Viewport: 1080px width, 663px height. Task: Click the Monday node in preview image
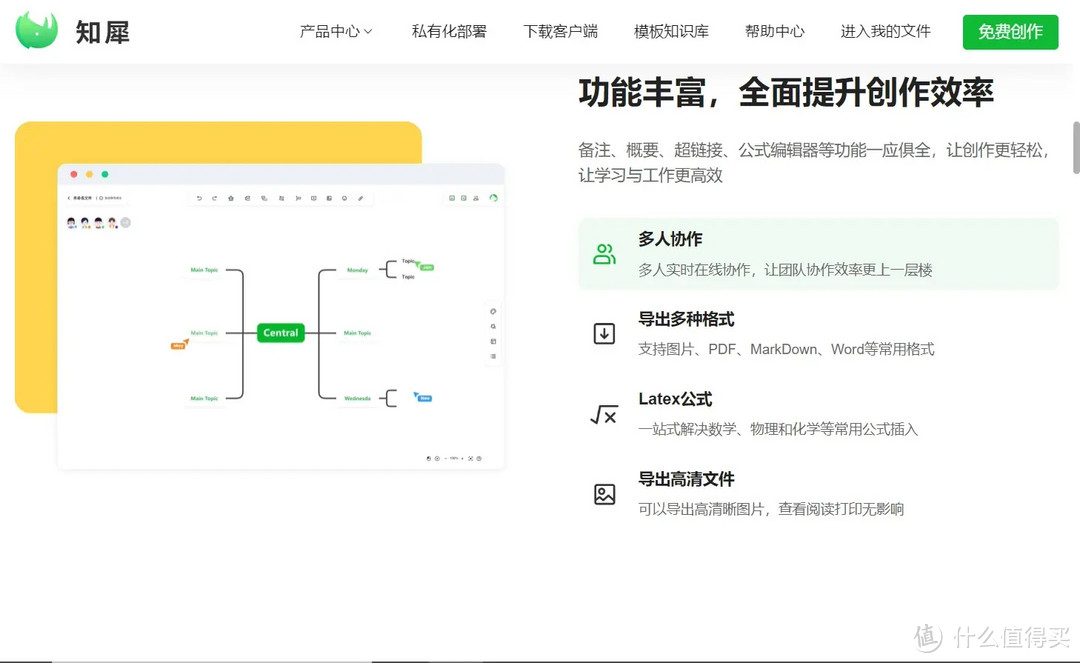pyautogui.click(x=357, y=270)
